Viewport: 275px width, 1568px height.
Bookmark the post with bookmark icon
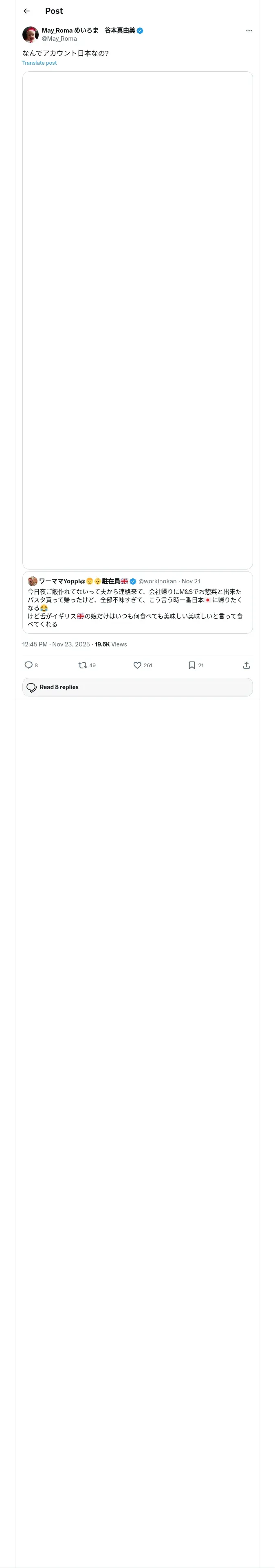191,665
